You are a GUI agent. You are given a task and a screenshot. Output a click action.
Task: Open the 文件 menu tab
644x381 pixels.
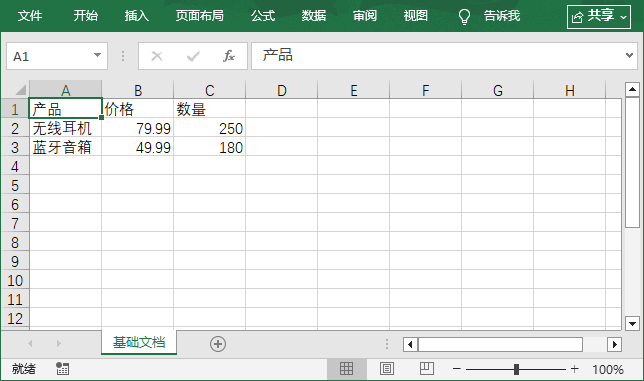30,16
